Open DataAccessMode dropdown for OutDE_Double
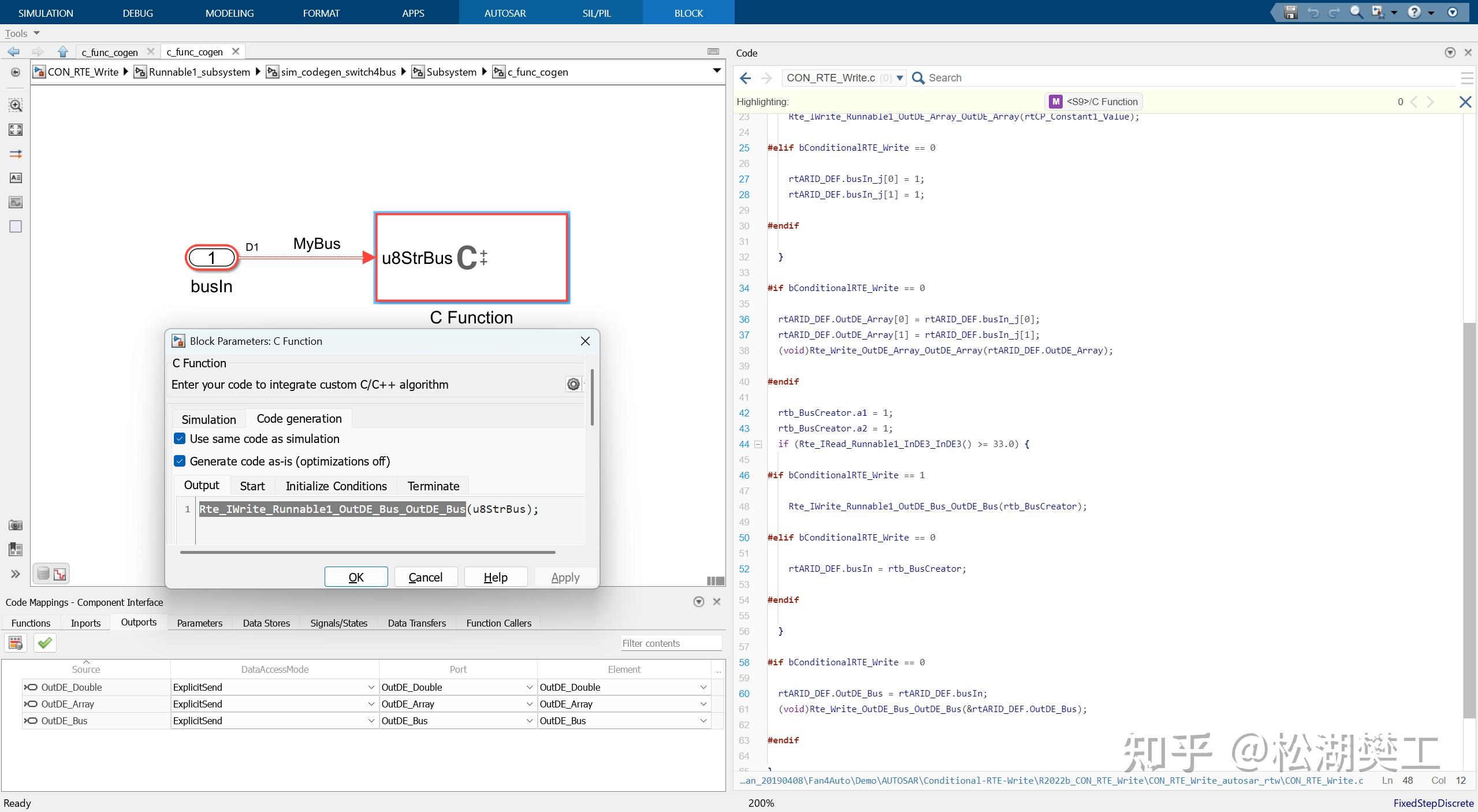The image size is (1478, 812). tap(371, 687)
